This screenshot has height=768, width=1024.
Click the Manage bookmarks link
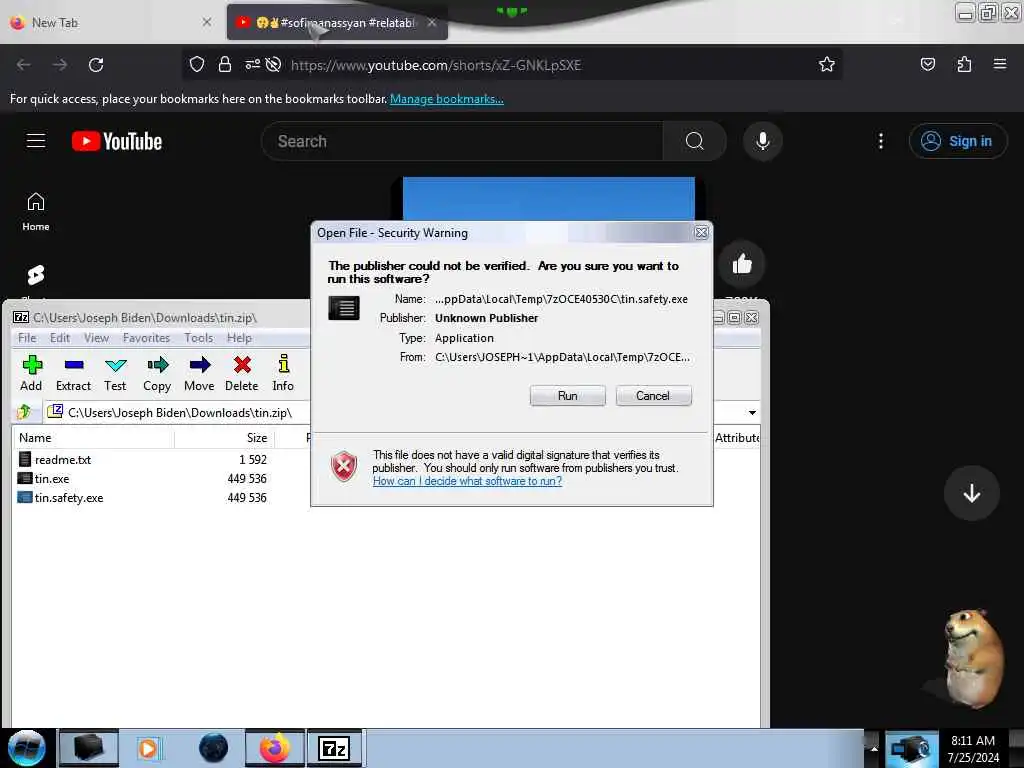coord(447,99)
